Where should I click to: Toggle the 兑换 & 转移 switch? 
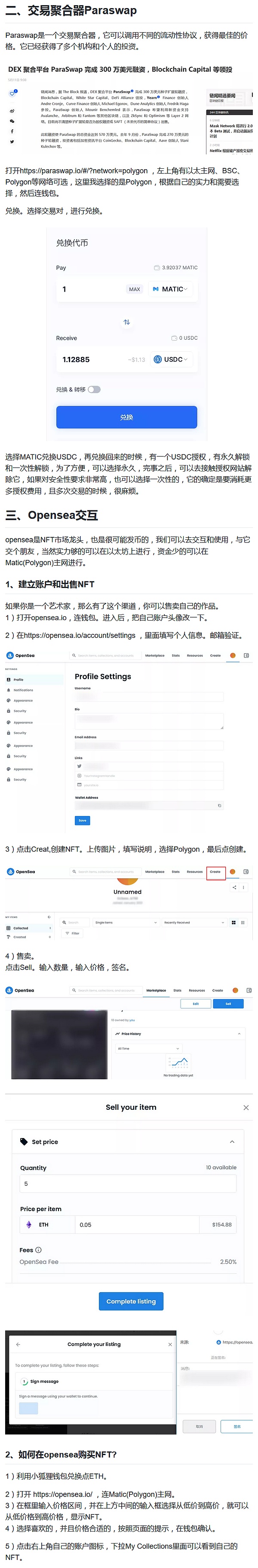pos(94,390)
